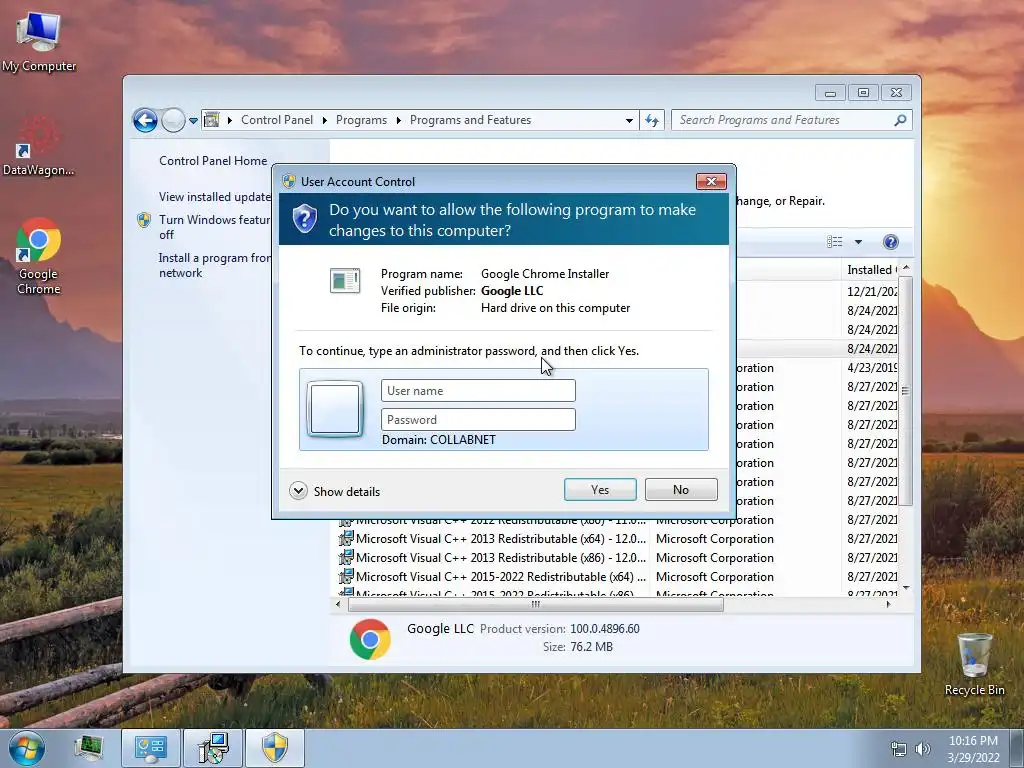Open the Windows Start menu
1024x768 pixels.
tap(26, 748)
